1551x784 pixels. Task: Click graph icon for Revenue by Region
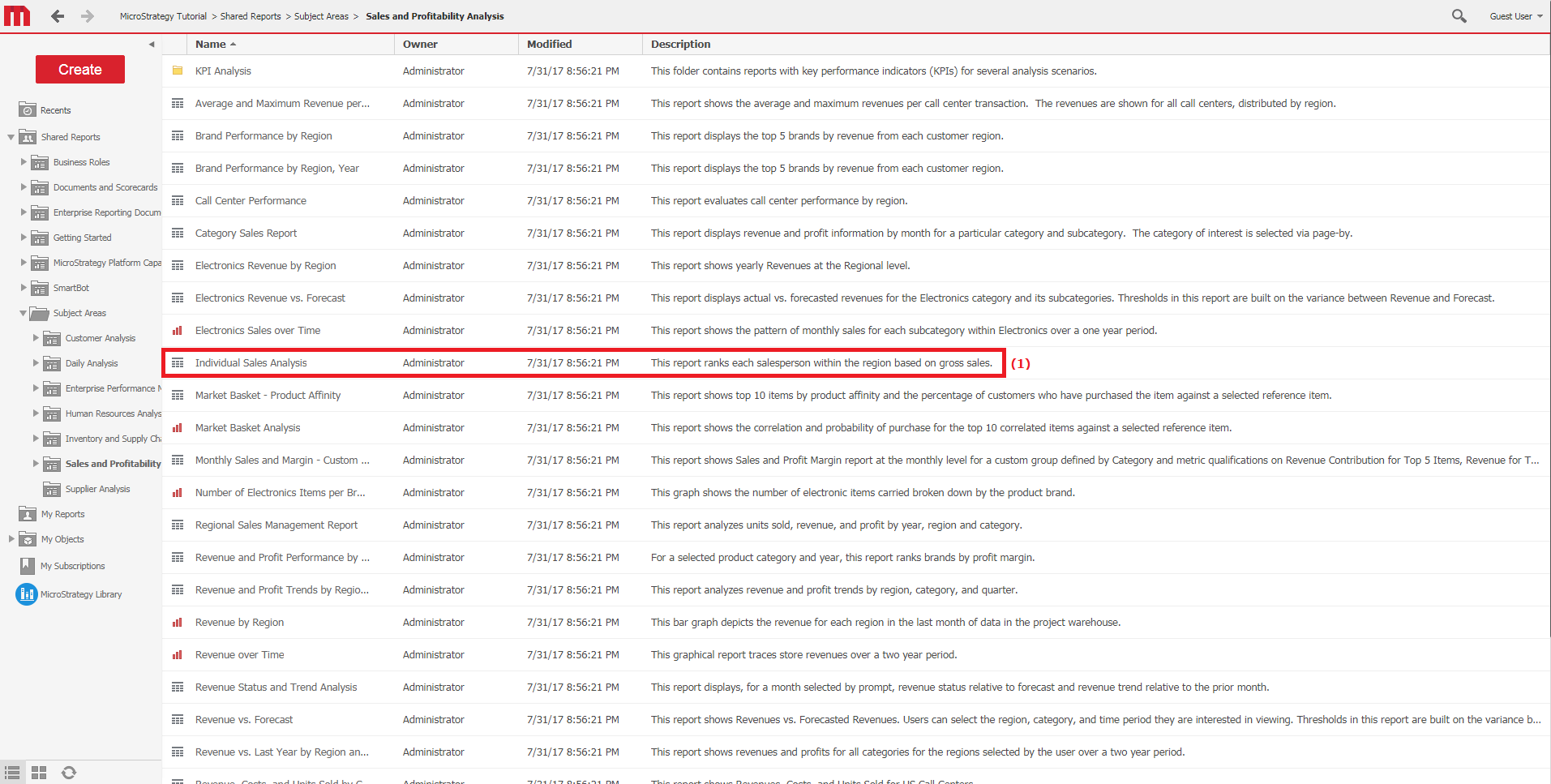click(x=178, y=622)
